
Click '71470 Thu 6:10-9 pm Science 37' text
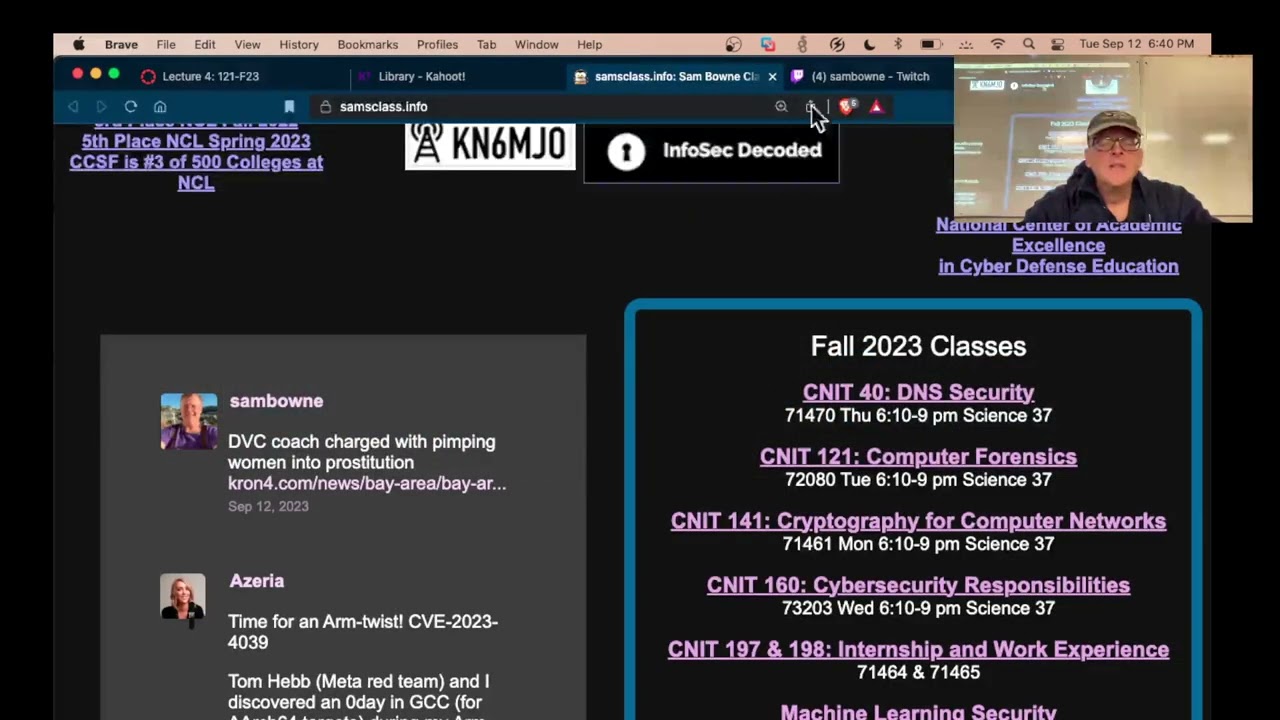918,415
